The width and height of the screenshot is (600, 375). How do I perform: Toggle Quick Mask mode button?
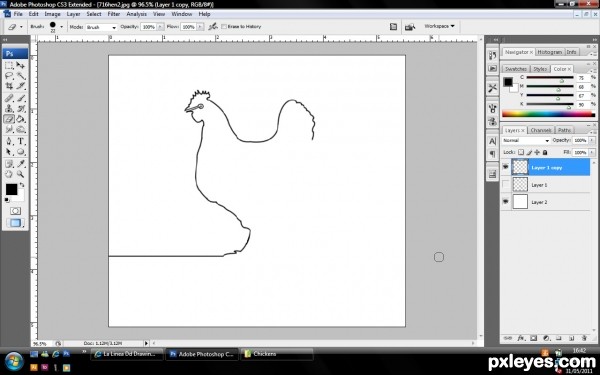tap(15, 211)
